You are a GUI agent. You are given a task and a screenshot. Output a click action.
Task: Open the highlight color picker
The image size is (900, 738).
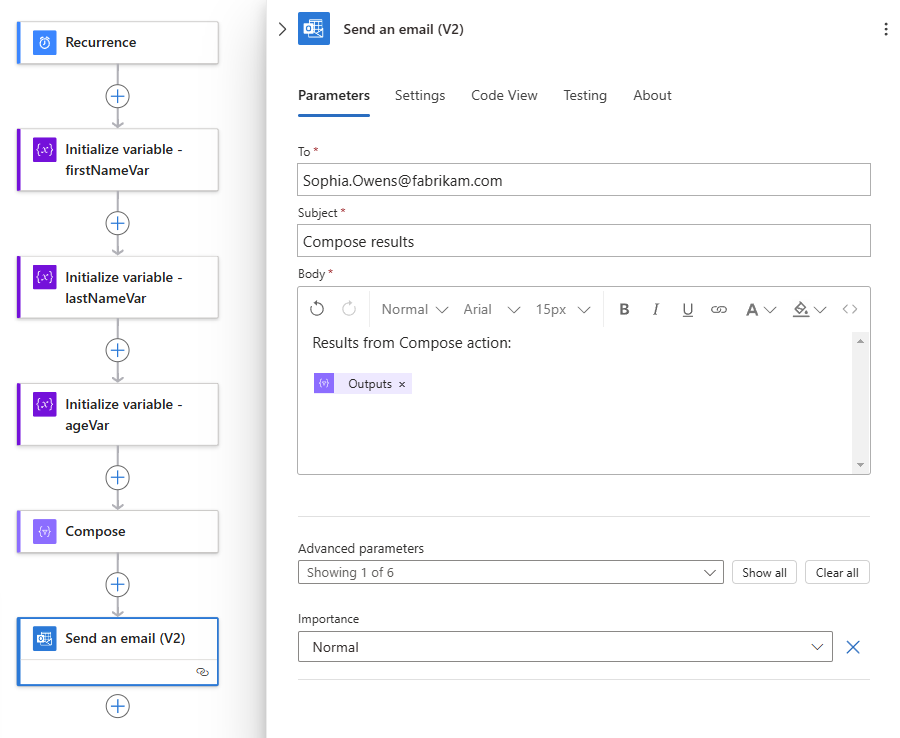click(806, 309)
